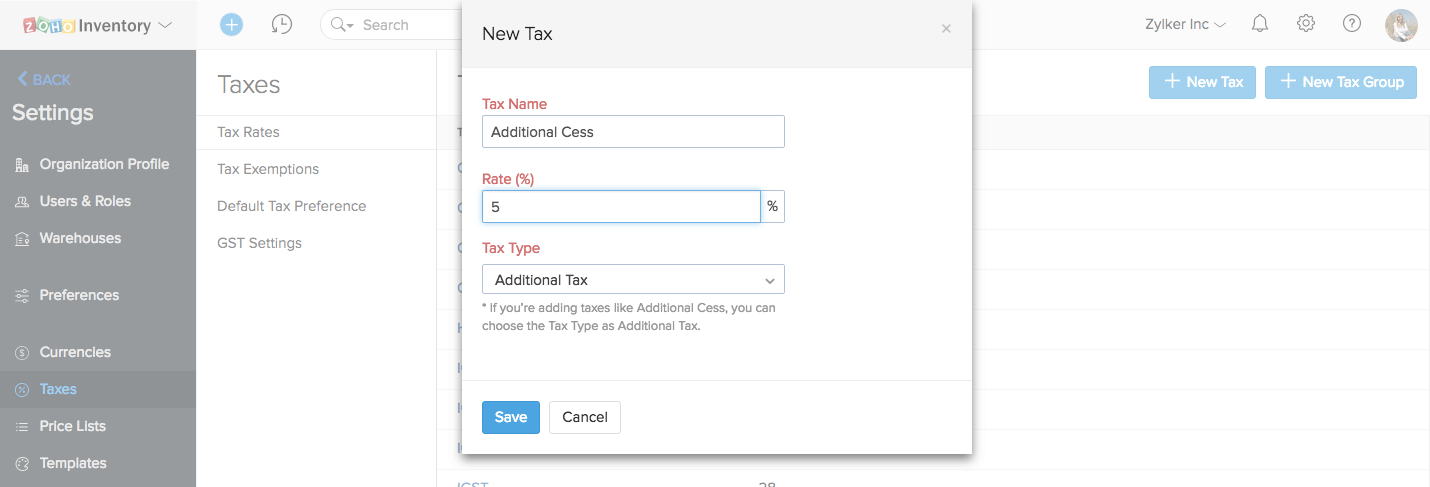Expand the Tax Type dropdown

(x=633, y=280)
